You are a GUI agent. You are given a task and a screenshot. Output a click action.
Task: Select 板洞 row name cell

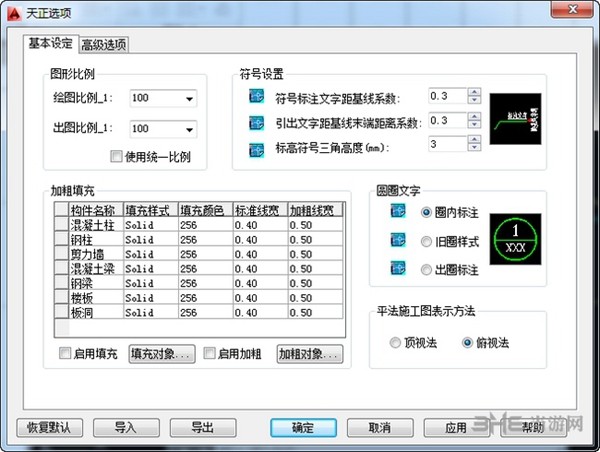click(96, 312)
